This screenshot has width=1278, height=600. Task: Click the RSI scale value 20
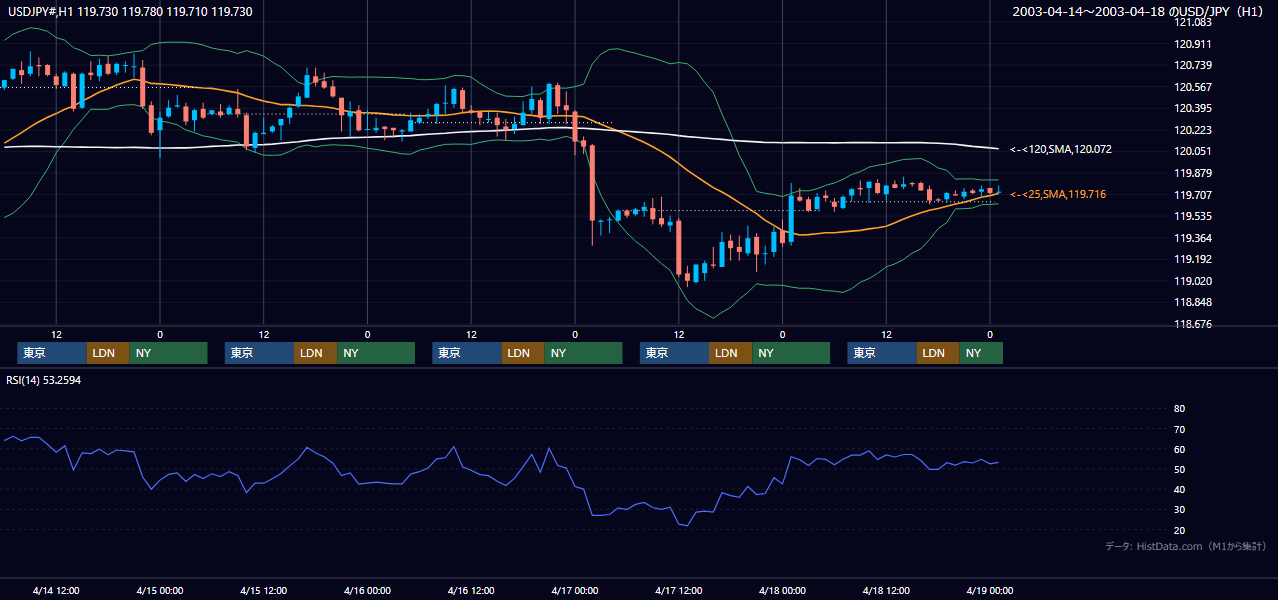coord(1179,530)
